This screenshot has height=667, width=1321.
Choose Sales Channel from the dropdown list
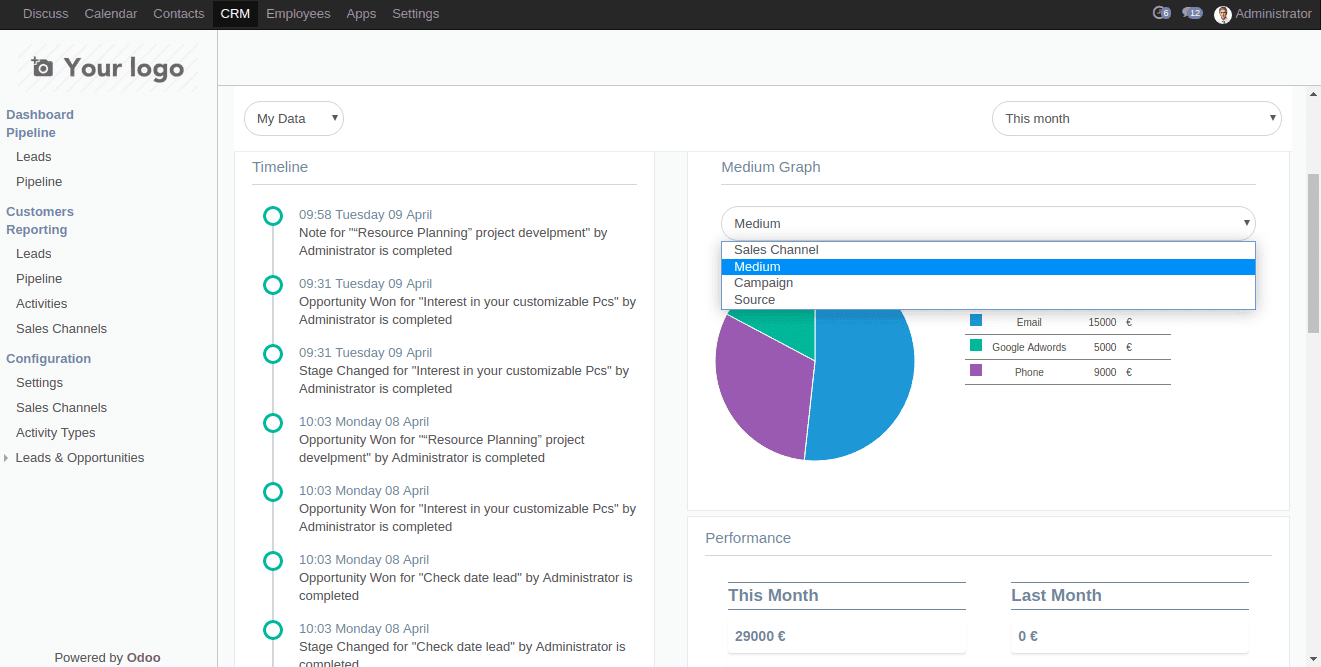click(988, 250)
